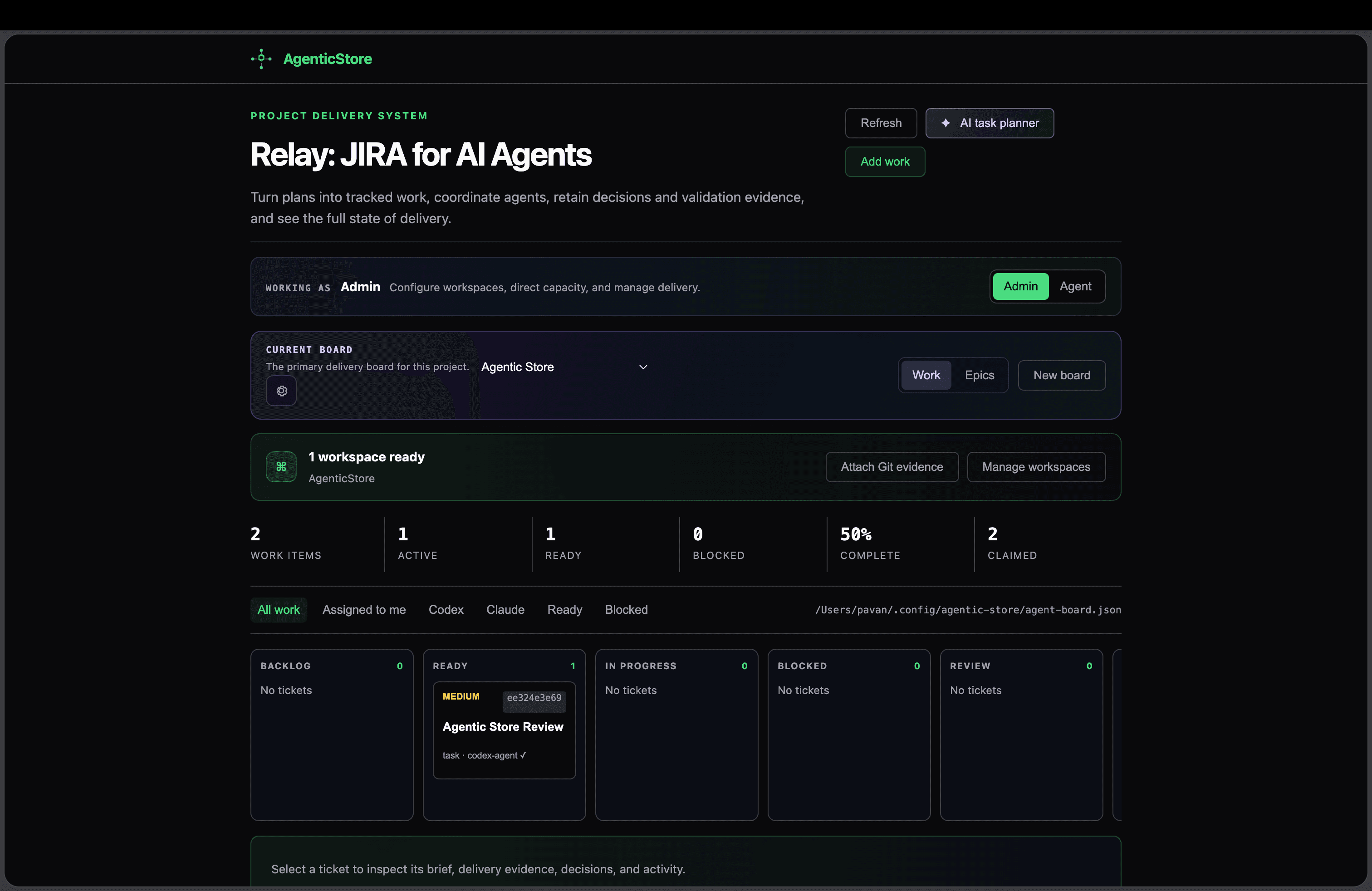The image size is (1372, 891).
Task: Select the Work view toggle
Action: (x=926, y=375)
